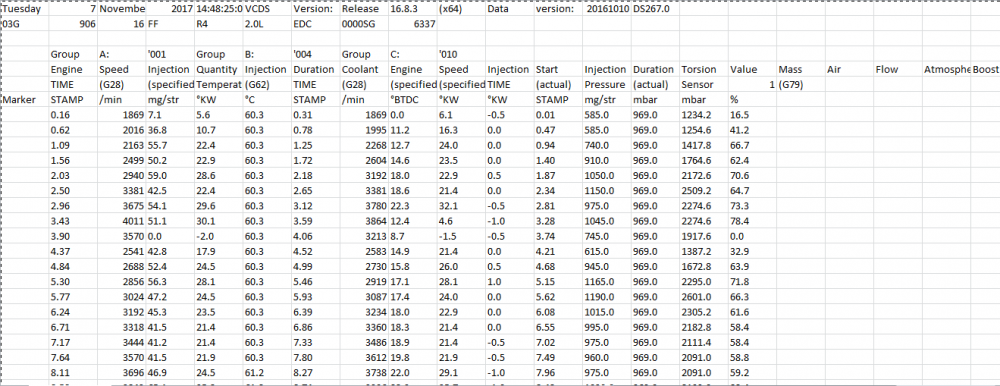The image size is (1000, 386).
Task: Select the DS267.0 data version cell
Action: [x=656, y=10]
